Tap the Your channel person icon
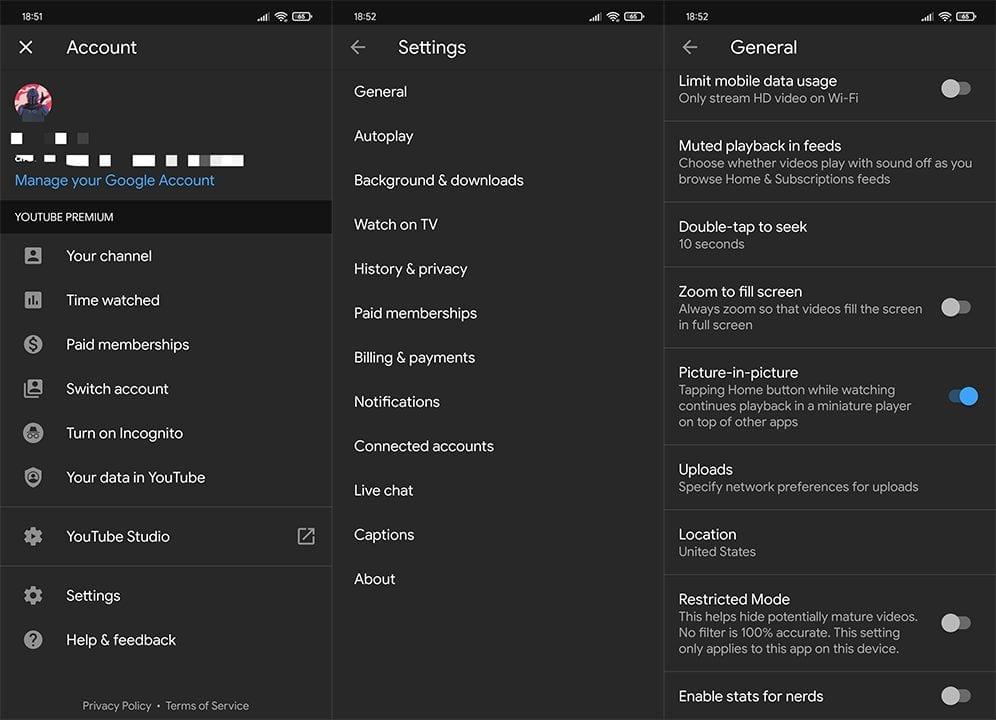 33,255
